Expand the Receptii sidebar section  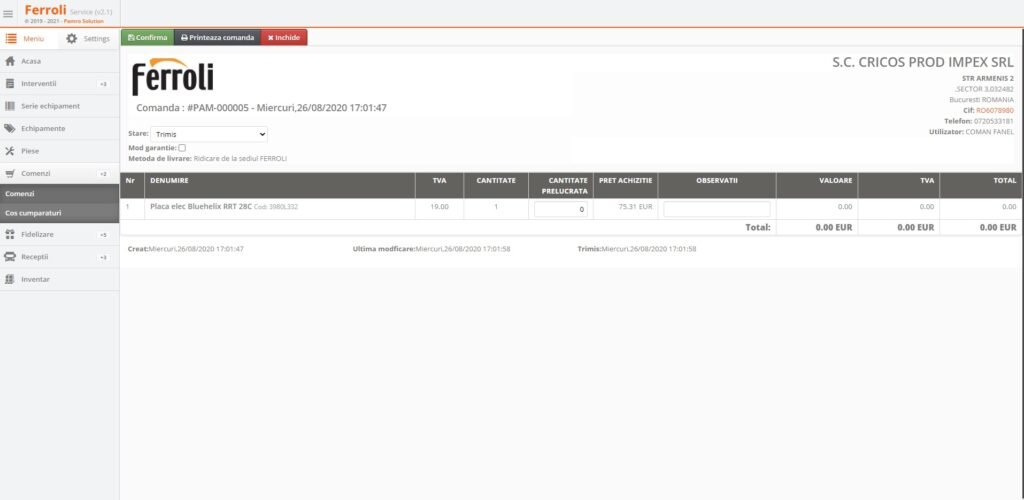(59, 257)
